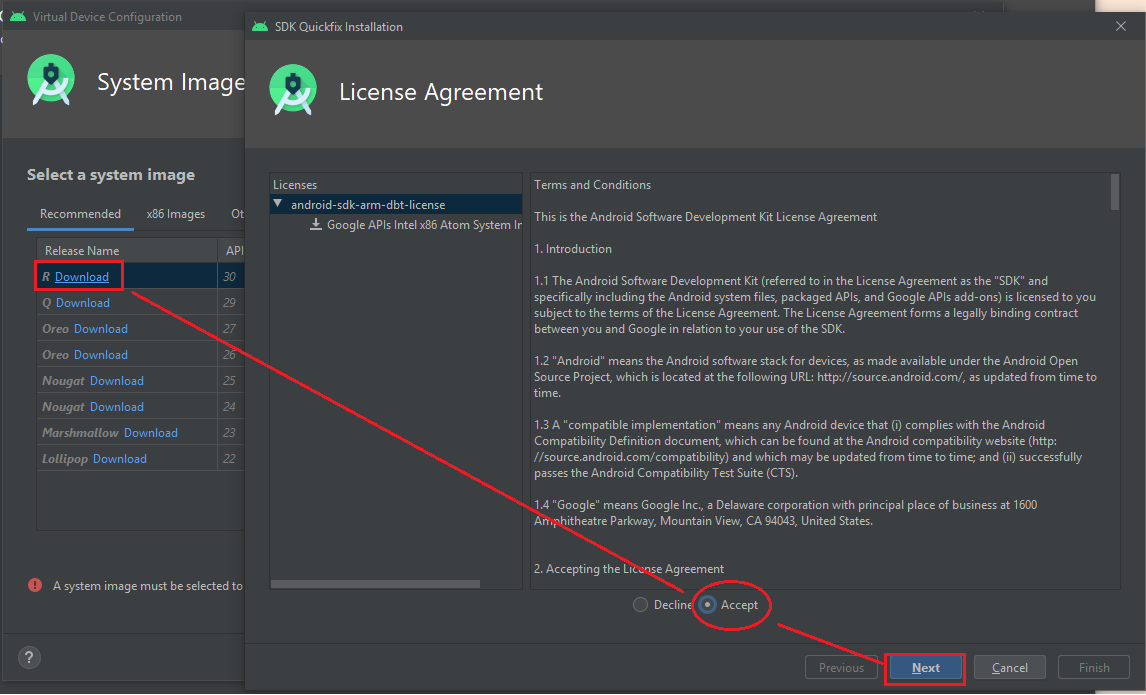Click Download link for Nougat API 24
The width and height of the screenshot is (1146, 695).
pyautogui.click(x=117, y=407)
